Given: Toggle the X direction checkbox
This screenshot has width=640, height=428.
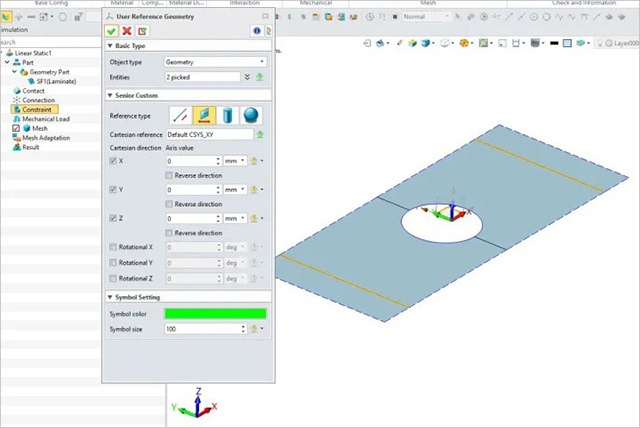Looking at the screenshot, I should [113, 161].
